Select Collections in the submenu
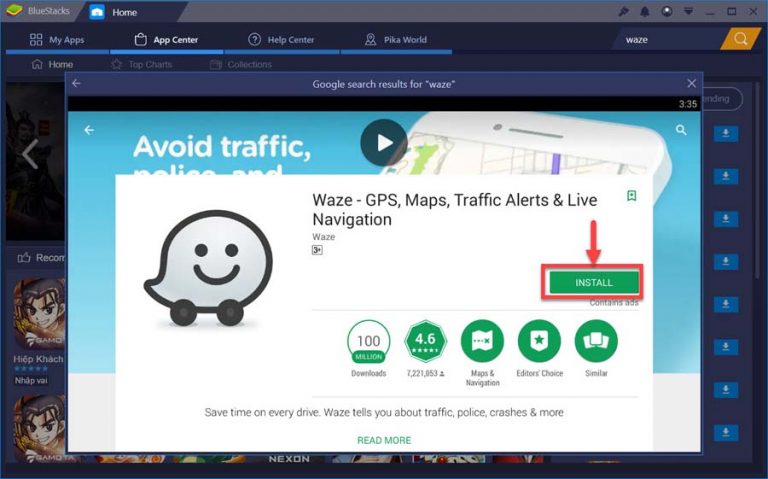The image size is (768, 479). pos(241,64)
